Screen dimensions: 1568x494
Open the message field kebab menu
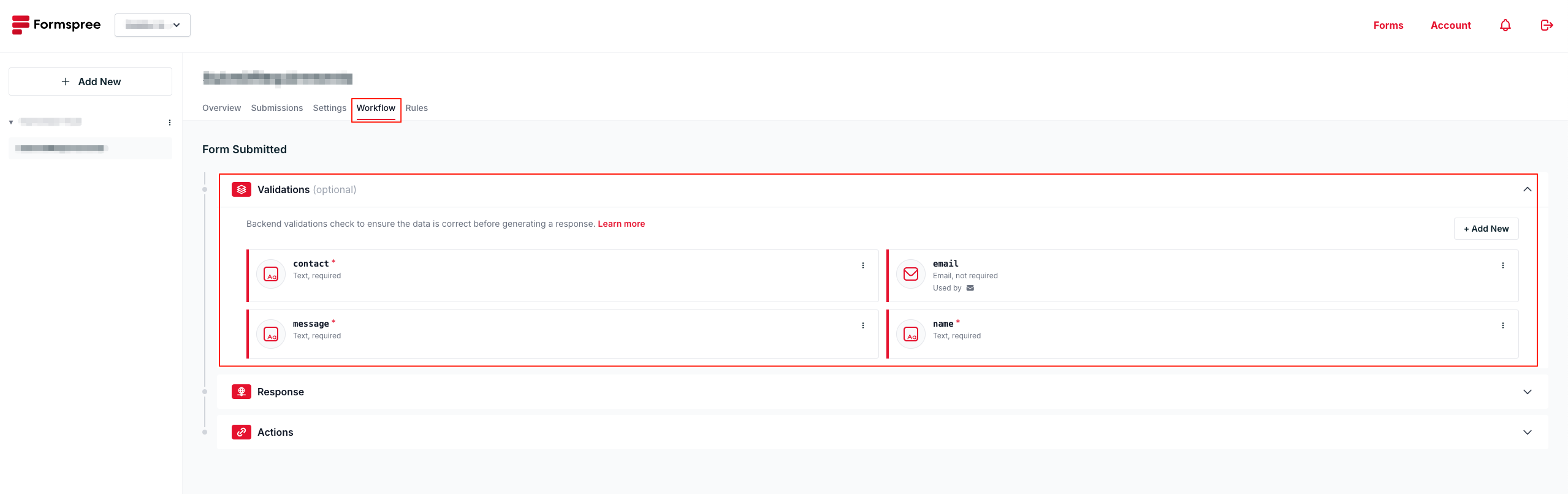(x=862, y=325)
